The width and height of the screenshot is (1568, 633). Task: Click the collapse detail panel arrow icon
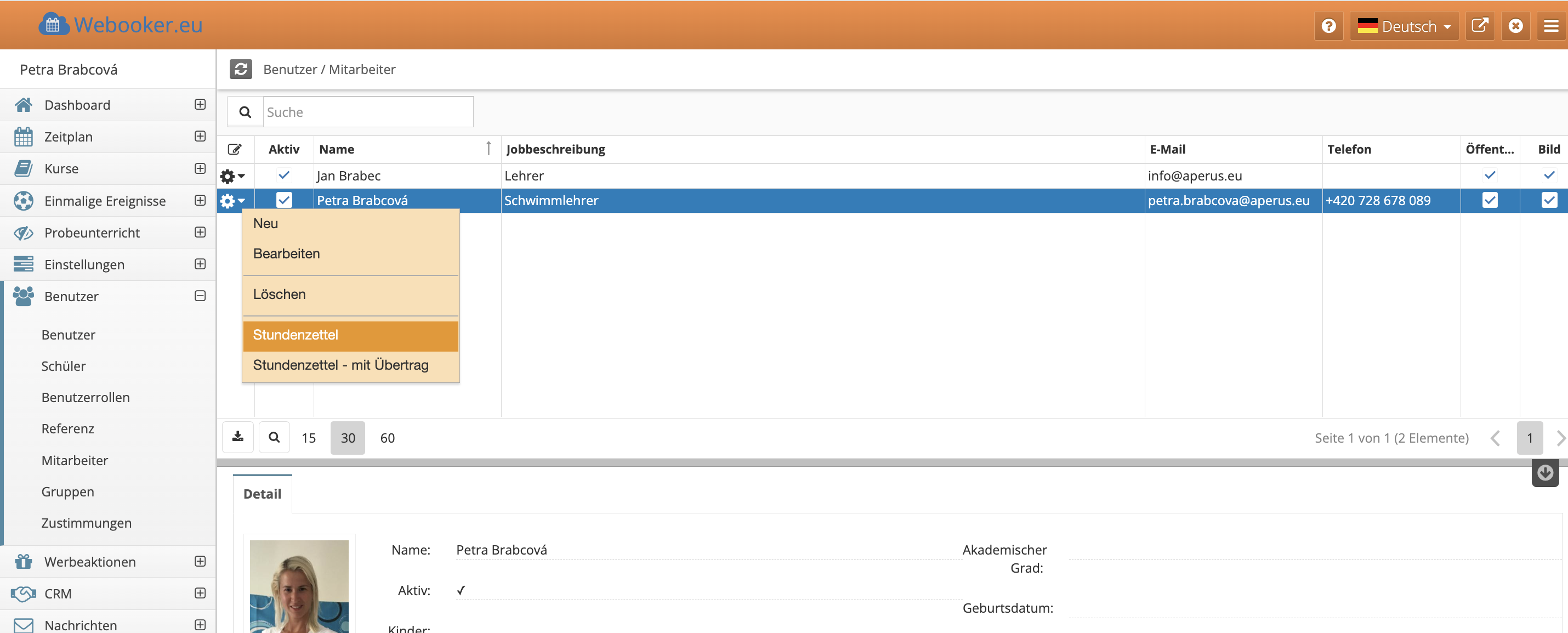click(x=1544, y=473)
